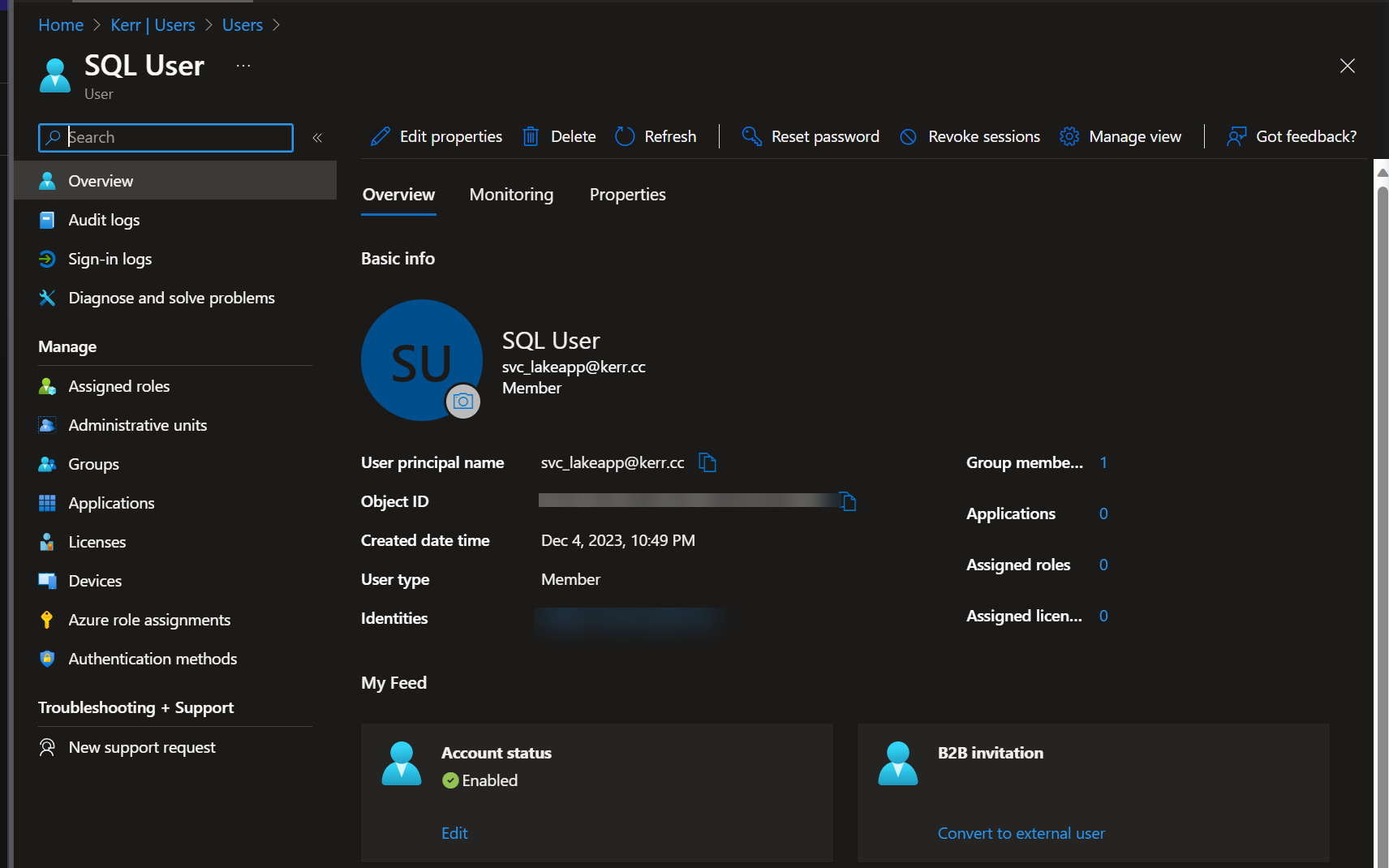Click Edit link under Account status
Viewport: 1389px width, 868px height.
(454, 833)
